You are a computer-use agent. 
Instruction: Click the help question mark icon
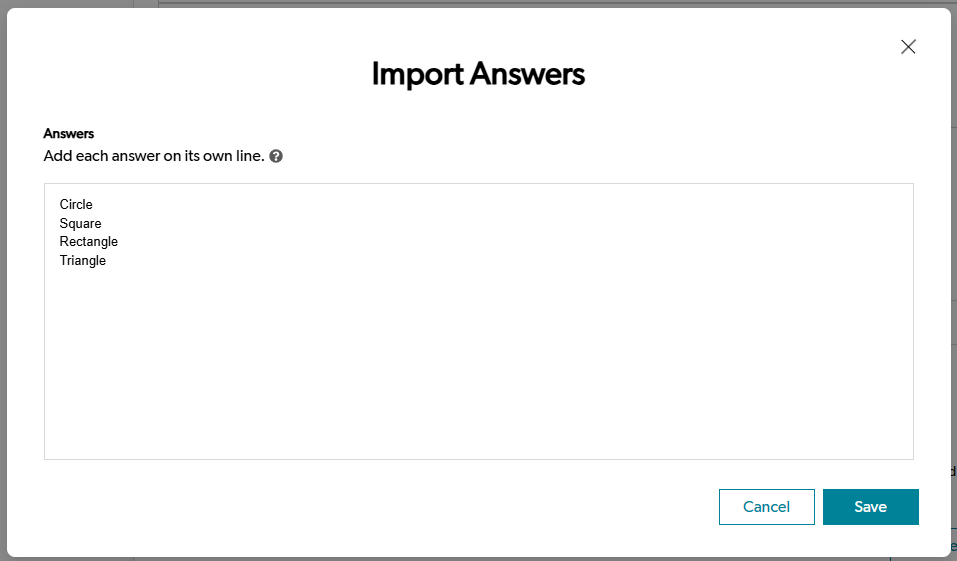click(276, 157)
